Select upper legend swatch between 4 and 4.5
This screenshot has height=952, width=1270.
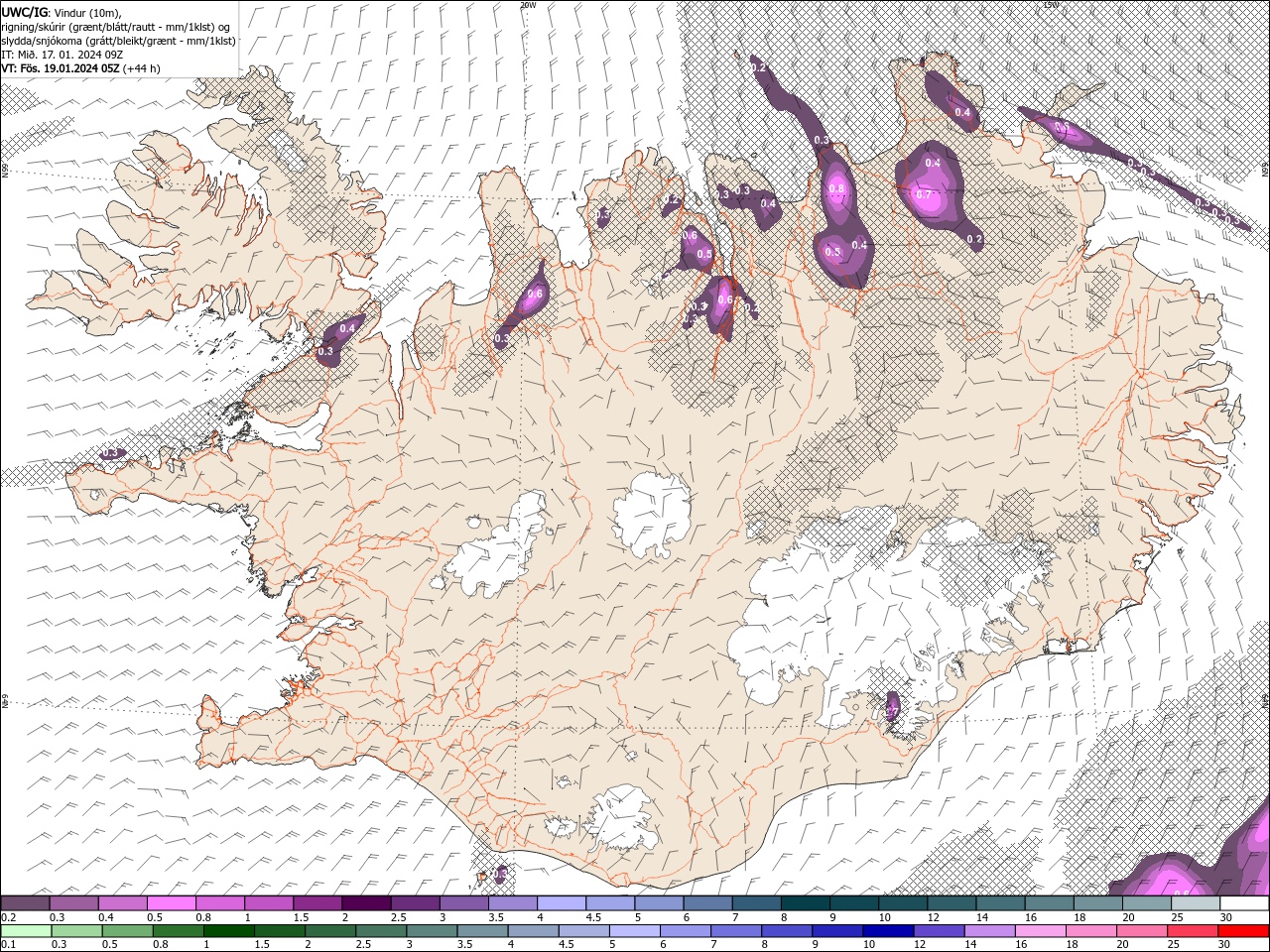(x=563, y=902)
